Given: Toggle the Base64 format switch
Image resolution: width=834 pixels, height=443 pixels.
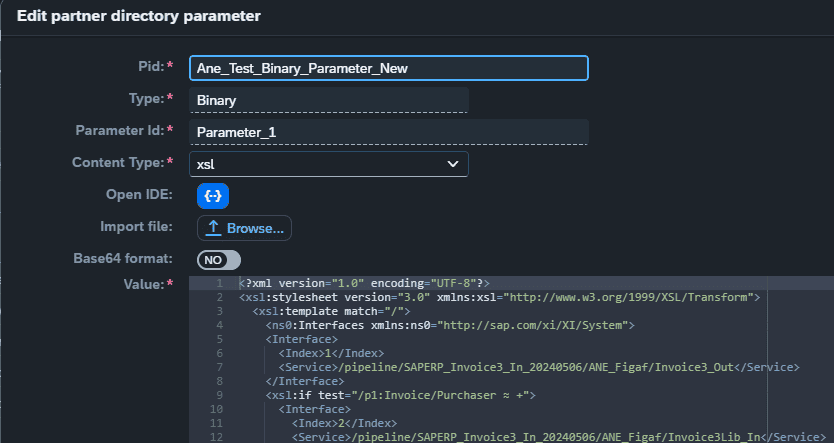Looking at the screenshot, I should pyautogui.click(x=219, y=260).
